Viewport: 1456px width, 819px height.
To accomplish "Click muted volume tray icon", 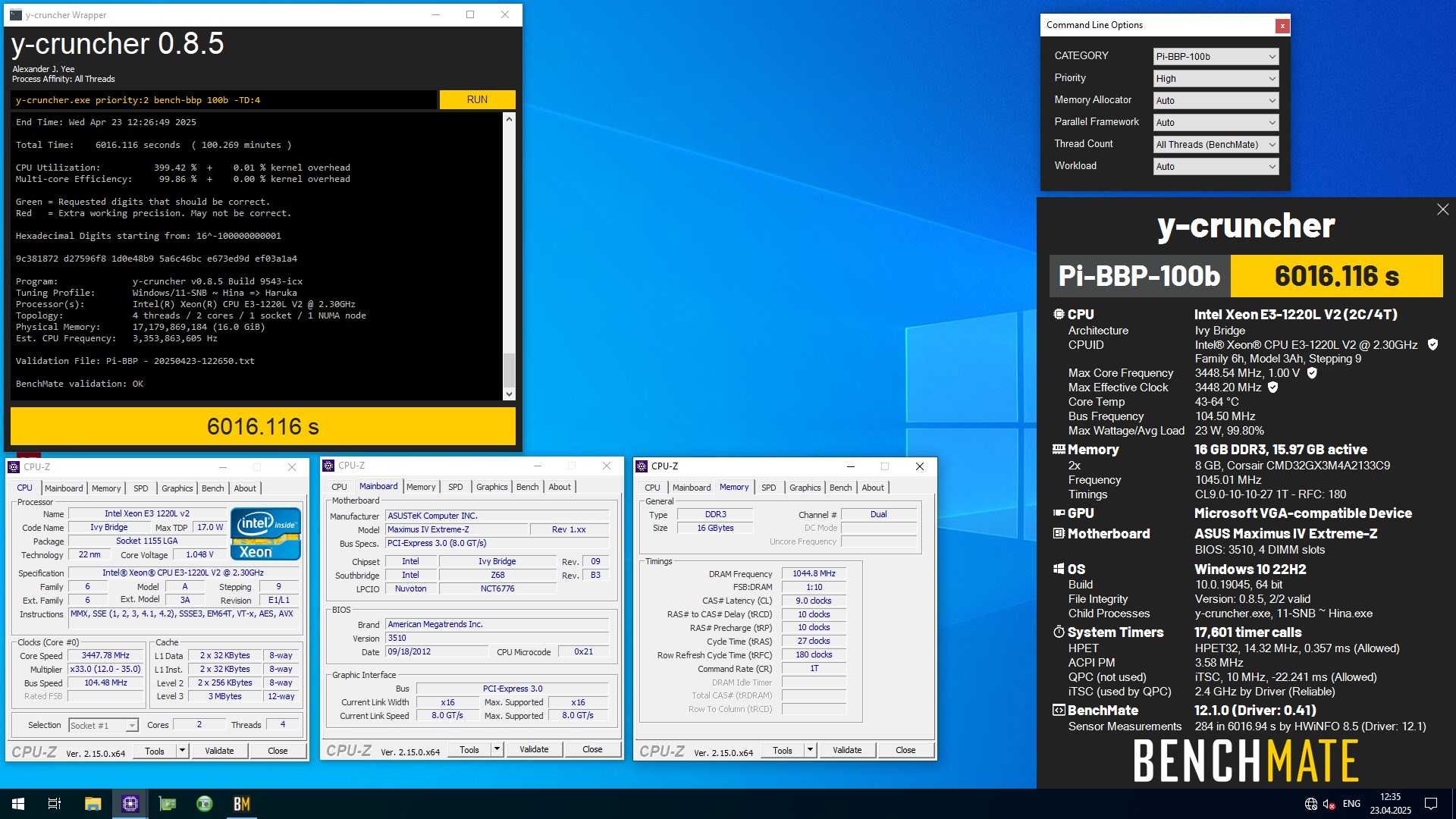I will click(x=1329, y=804).
